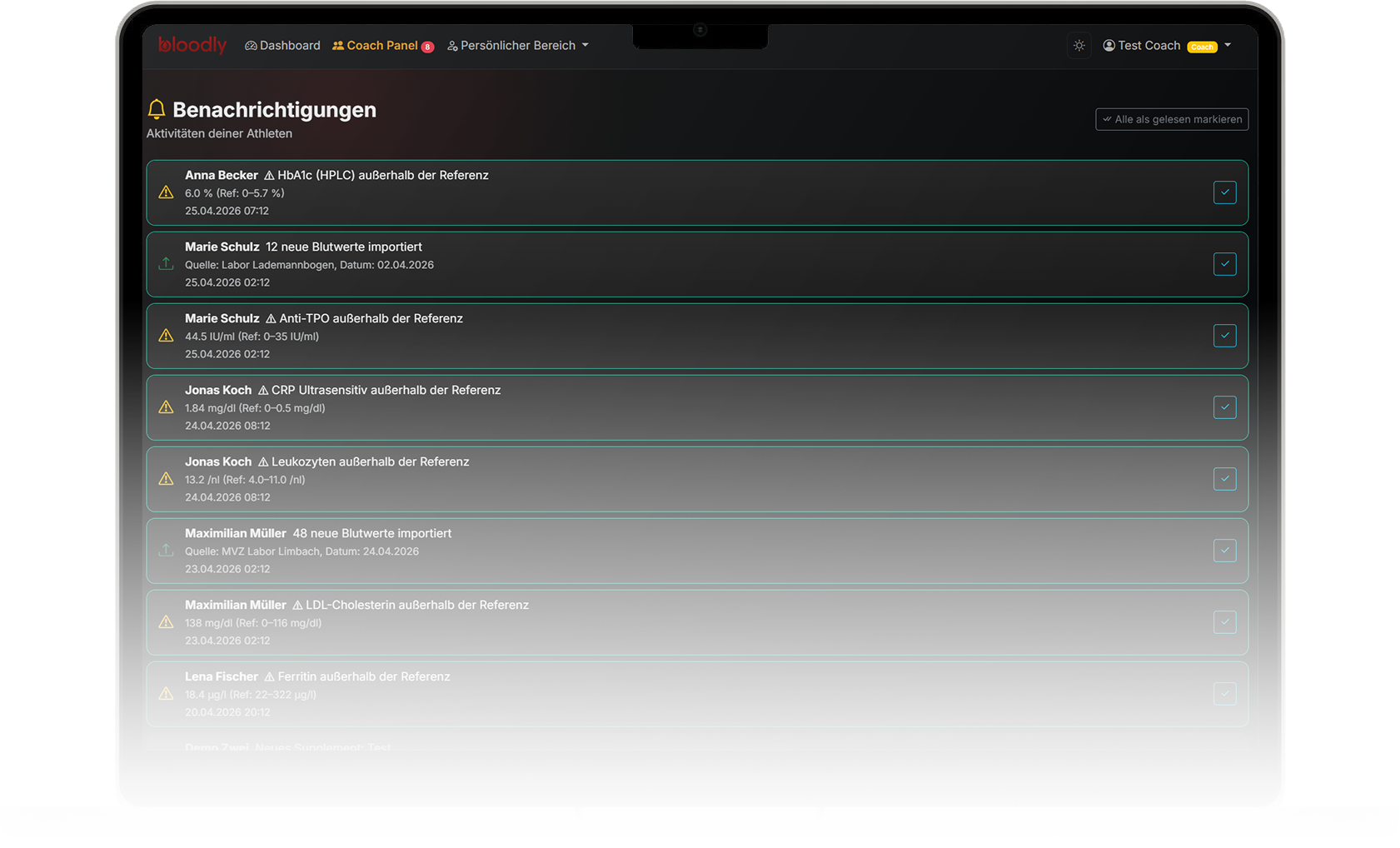Expand the Persönlicher Bereich dropdown
Image resolution: width=1400 pixels, height=848 pixels.
518,45
